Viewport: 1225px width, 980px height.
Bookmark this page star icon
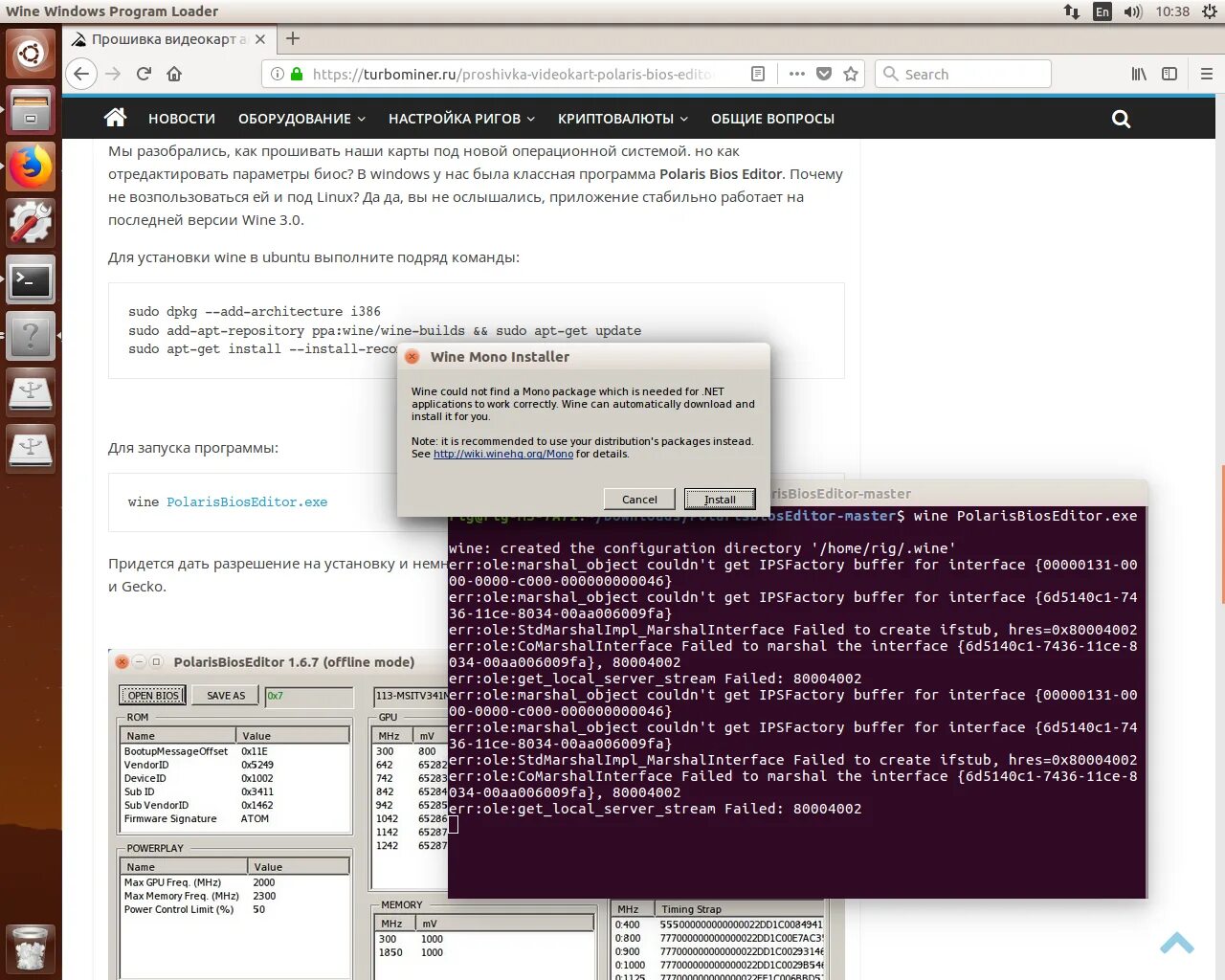point(851,74)
